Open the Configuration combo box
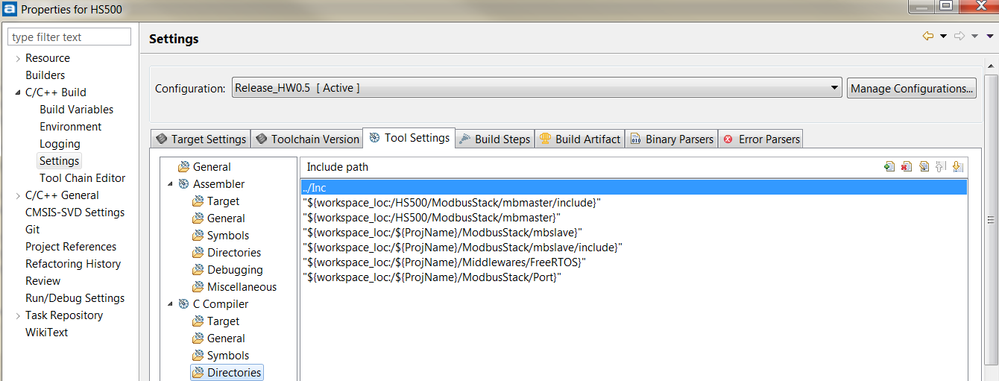Image resolution: width=999 pixels, height=381 pixels. pyautogui.click(x=536, y=88)
